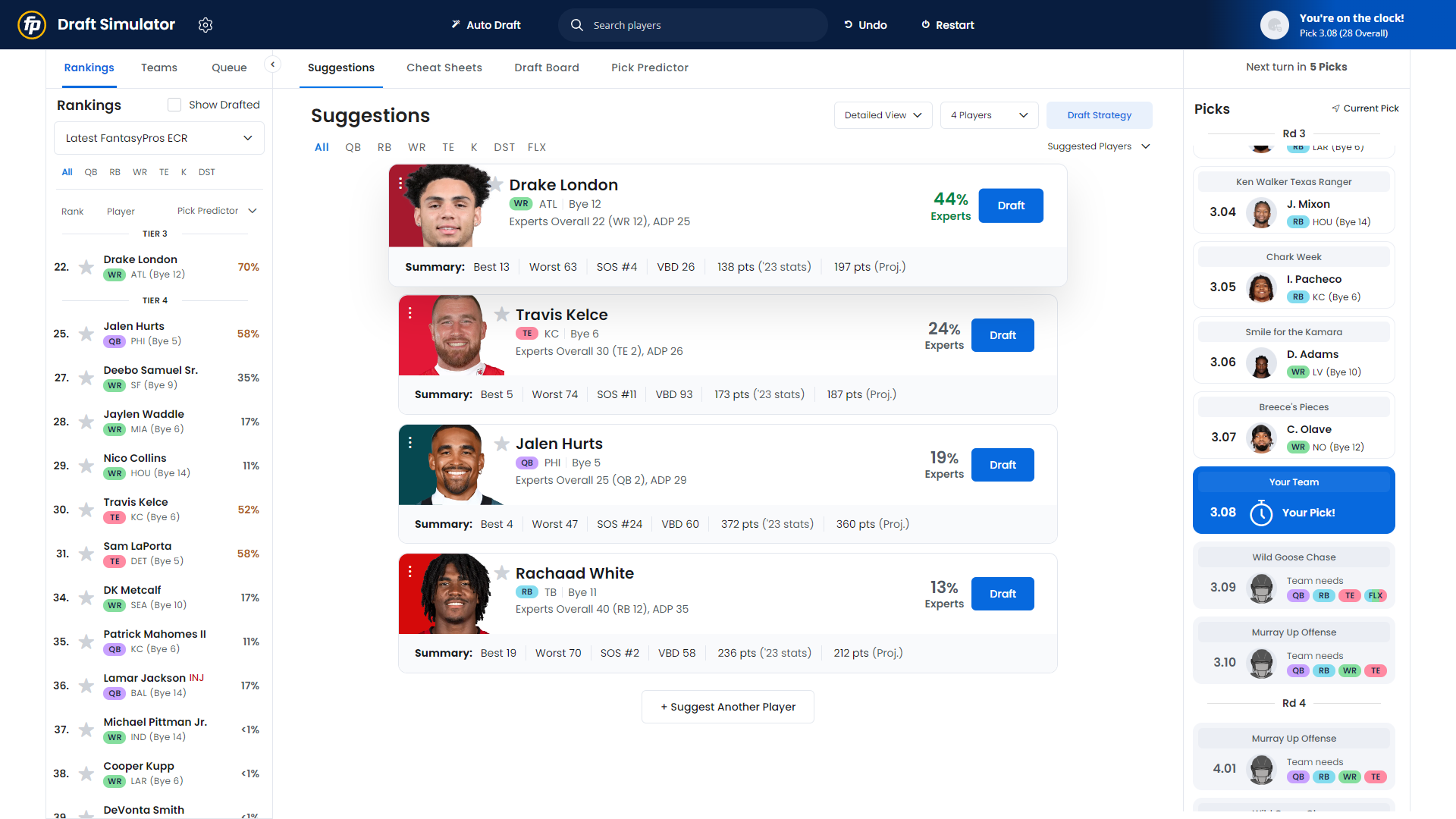1456x819 pixels.
Task: Click Suggest Another Player button
Action: [727, 707]
